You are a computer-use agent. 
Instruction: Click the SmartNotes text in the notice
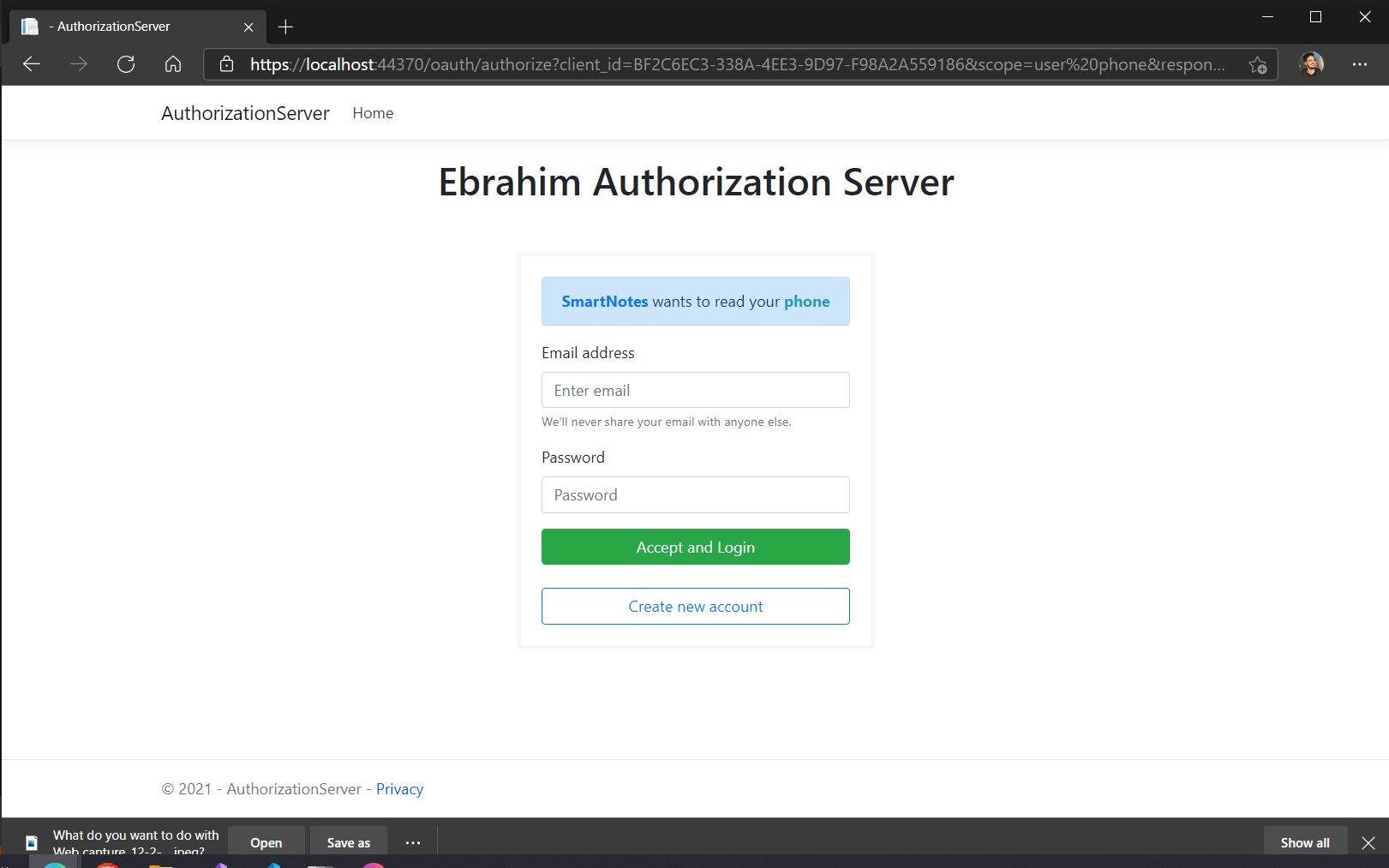point(605,302)
